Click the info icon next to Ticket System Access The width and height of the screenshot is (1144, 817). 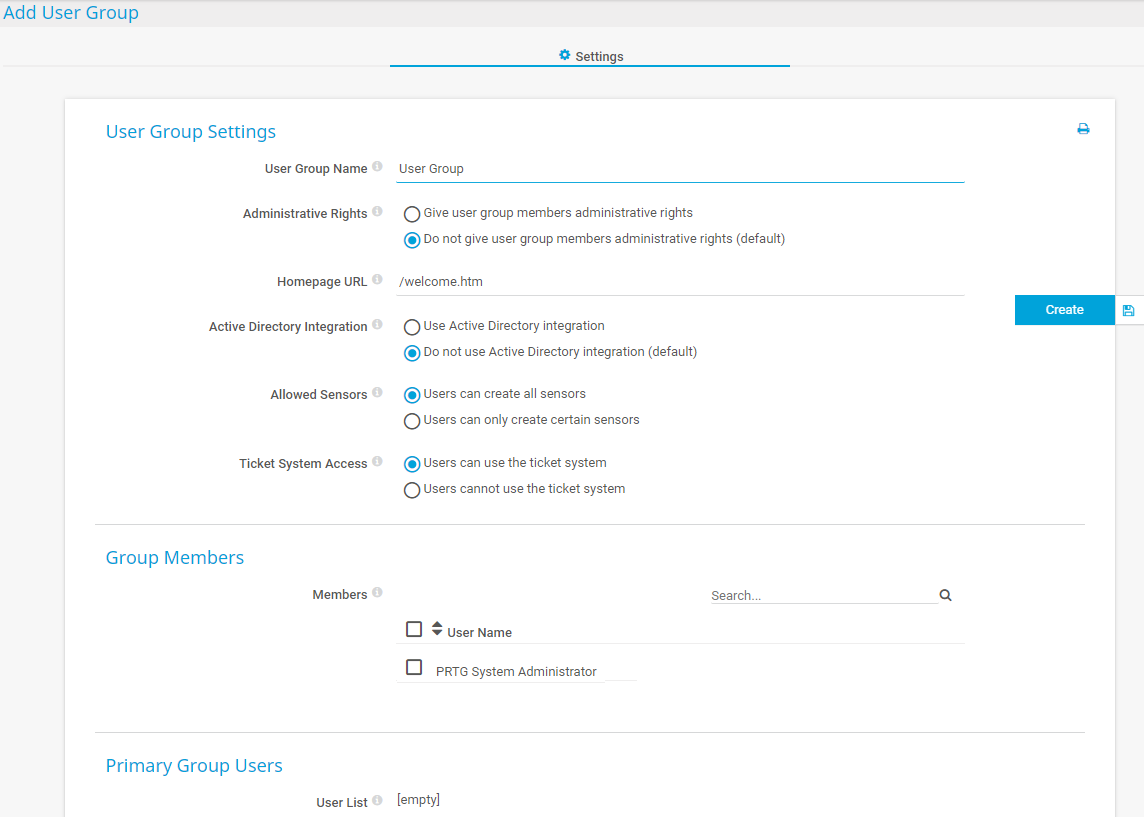click(377, 462)
